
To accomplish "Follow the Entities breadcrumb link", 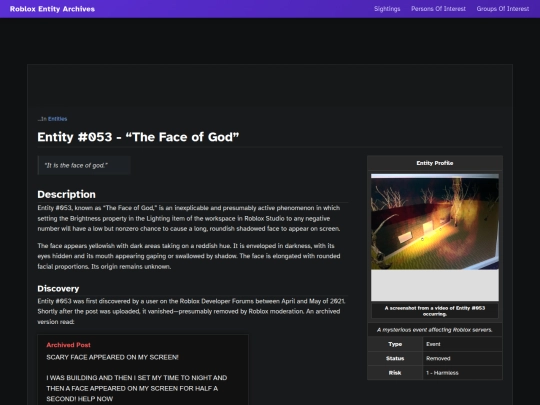I will pyautogui.click(x=58, y=119).
